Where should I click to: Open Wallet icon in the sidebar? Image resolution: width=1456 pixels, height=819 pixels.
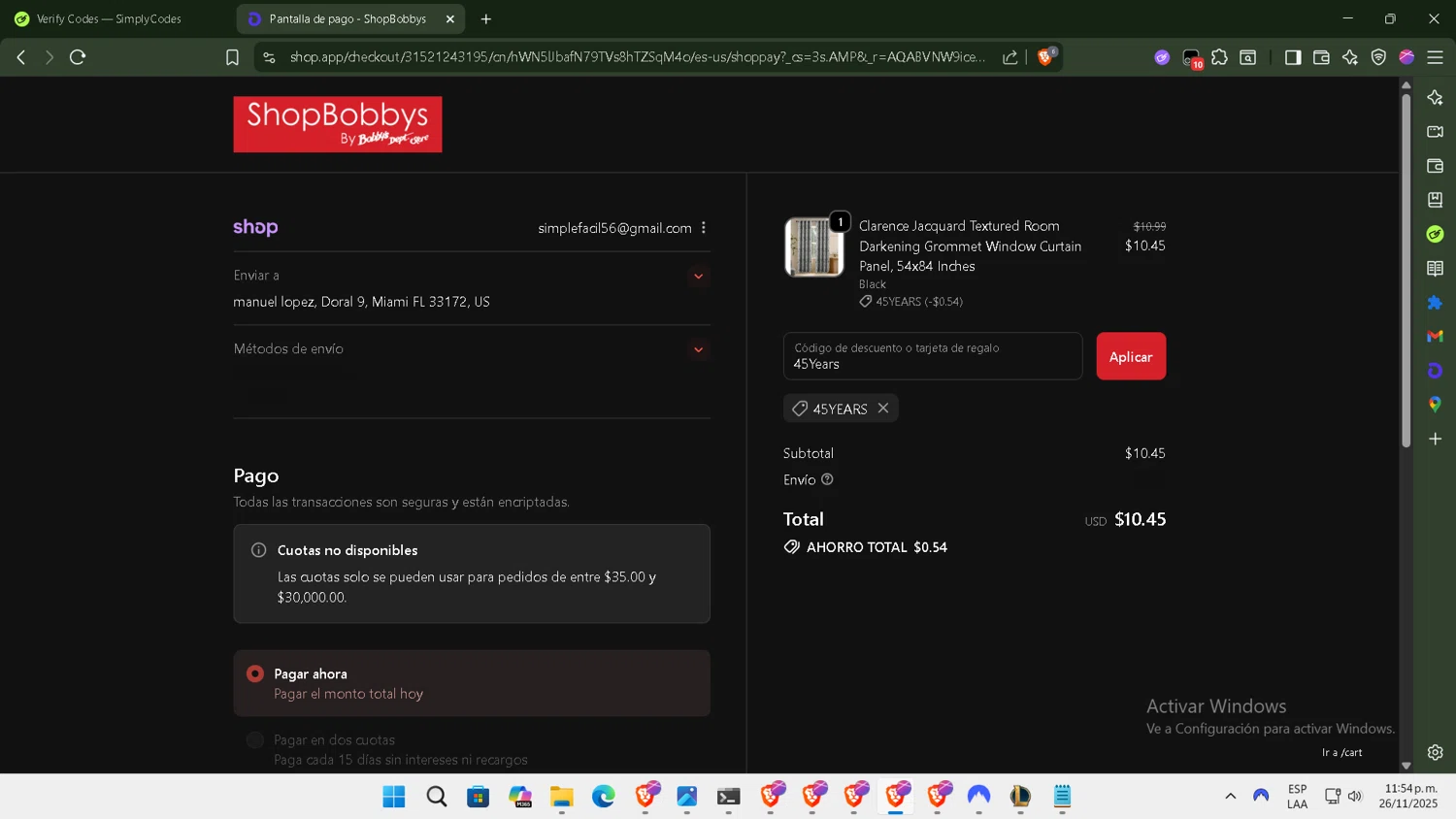(1436, 166)
